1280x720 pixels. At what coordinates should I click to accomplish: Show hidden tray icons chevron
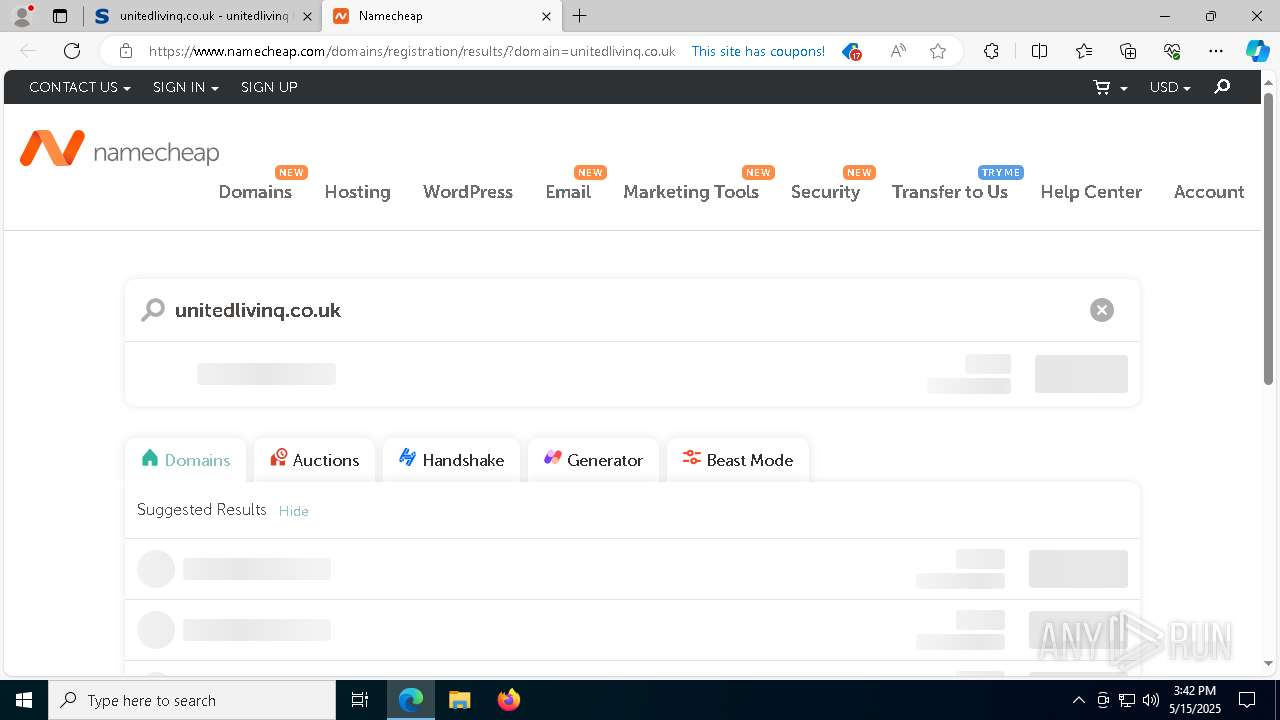click(1078, 700)
